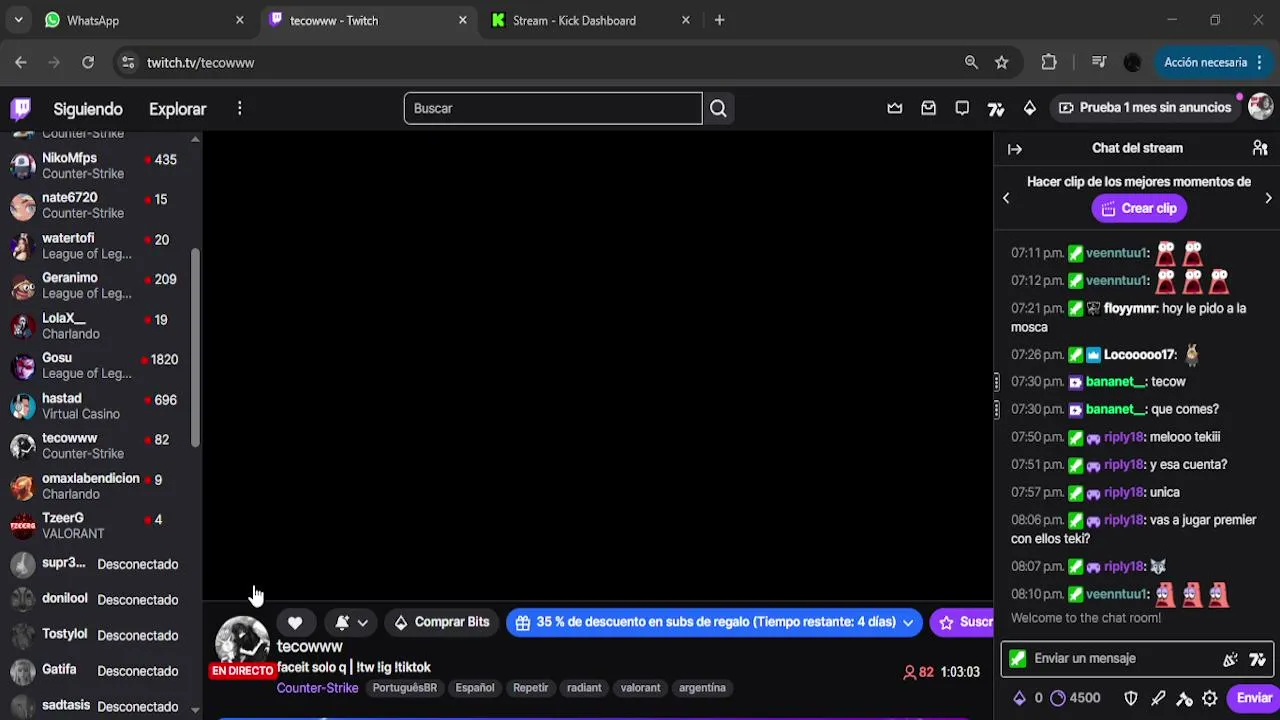This screenshot has height=720, width=1280.
Task: Go to Siguiendo page
Action: [88, 109]
